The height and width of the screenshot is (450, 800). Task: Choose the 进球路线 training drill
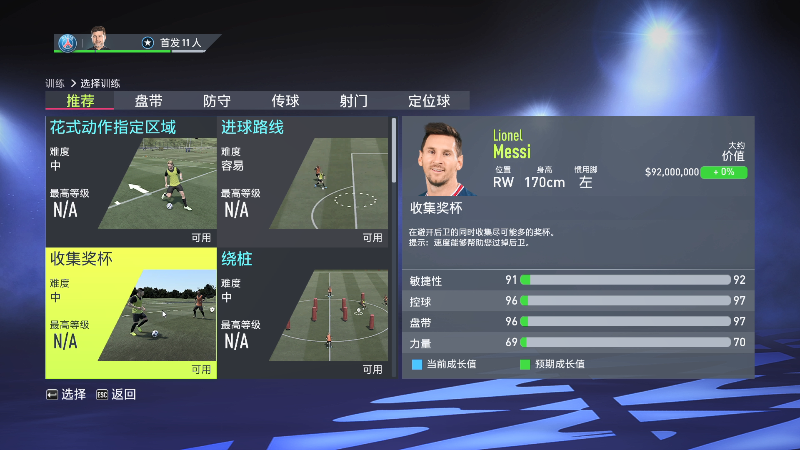(303, 181)
